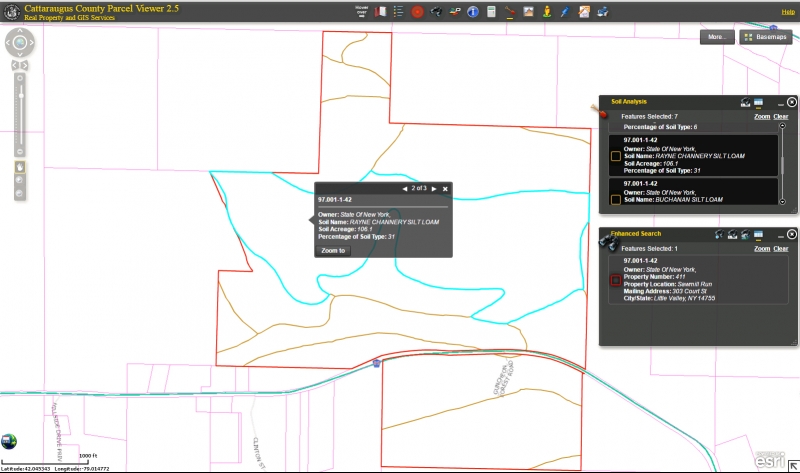800x473 pixels.
Task: Select the red circular target tool
Action: (x=418, y=12)
